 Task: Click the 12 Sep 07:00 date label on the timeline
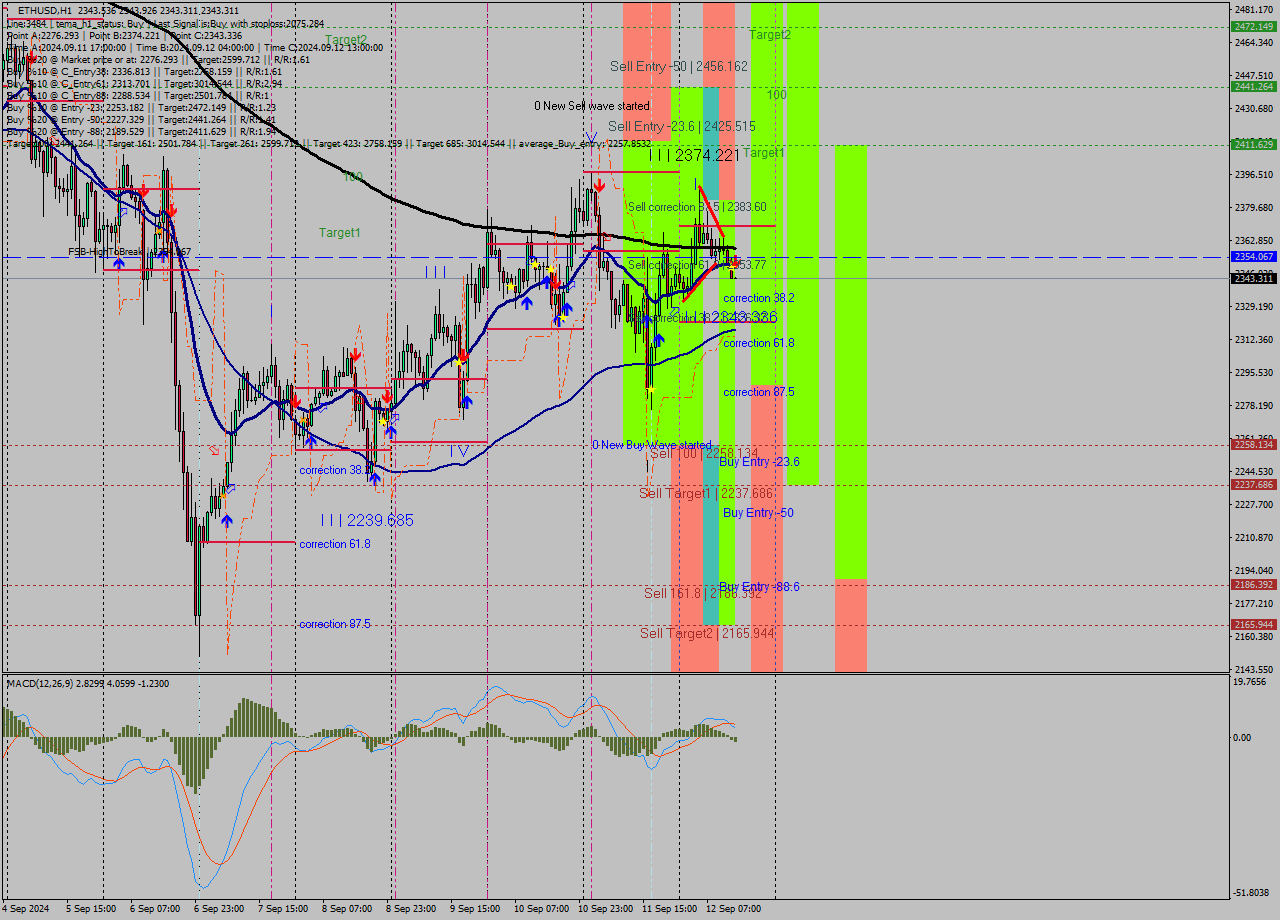click(735, 910)
